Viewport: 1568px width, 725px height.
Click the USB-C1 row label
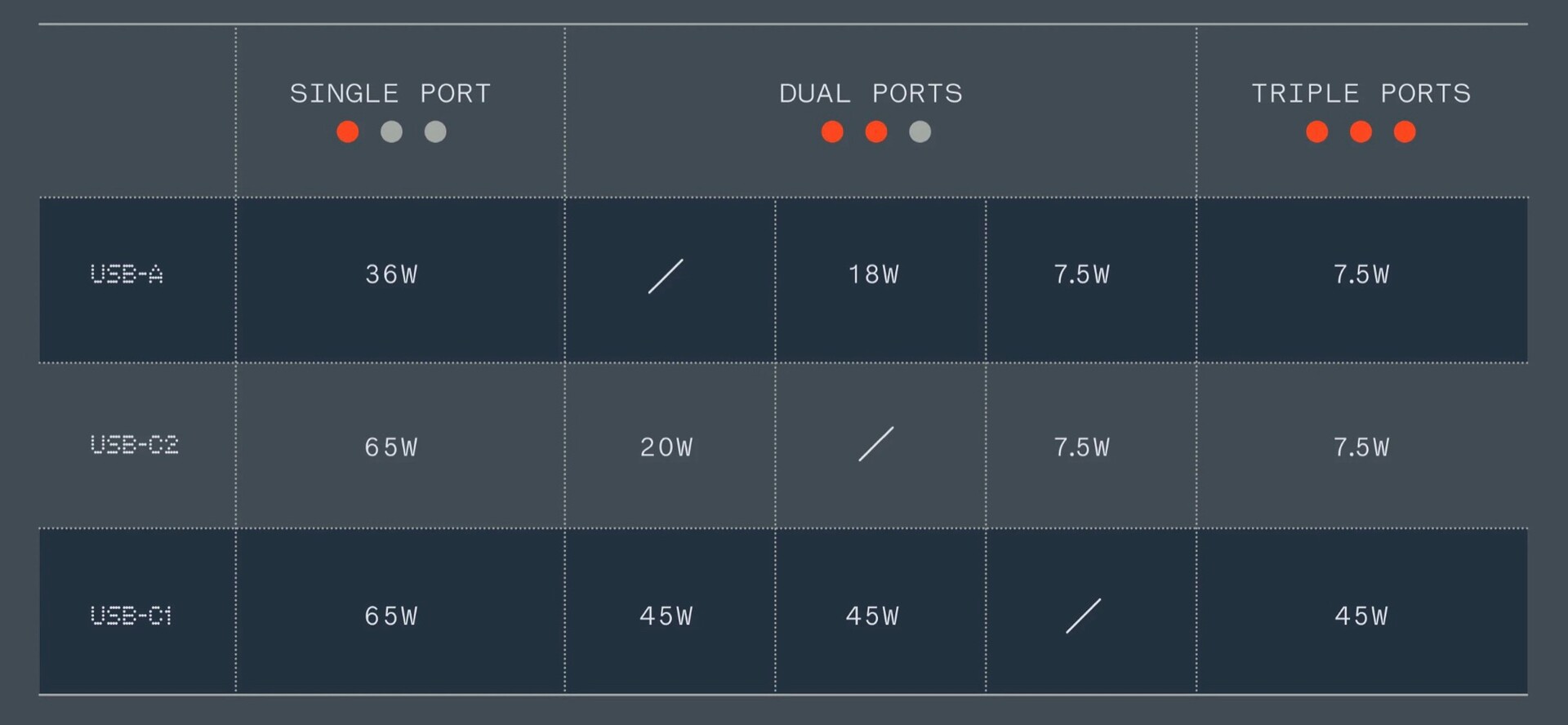(x=131, y=616)
